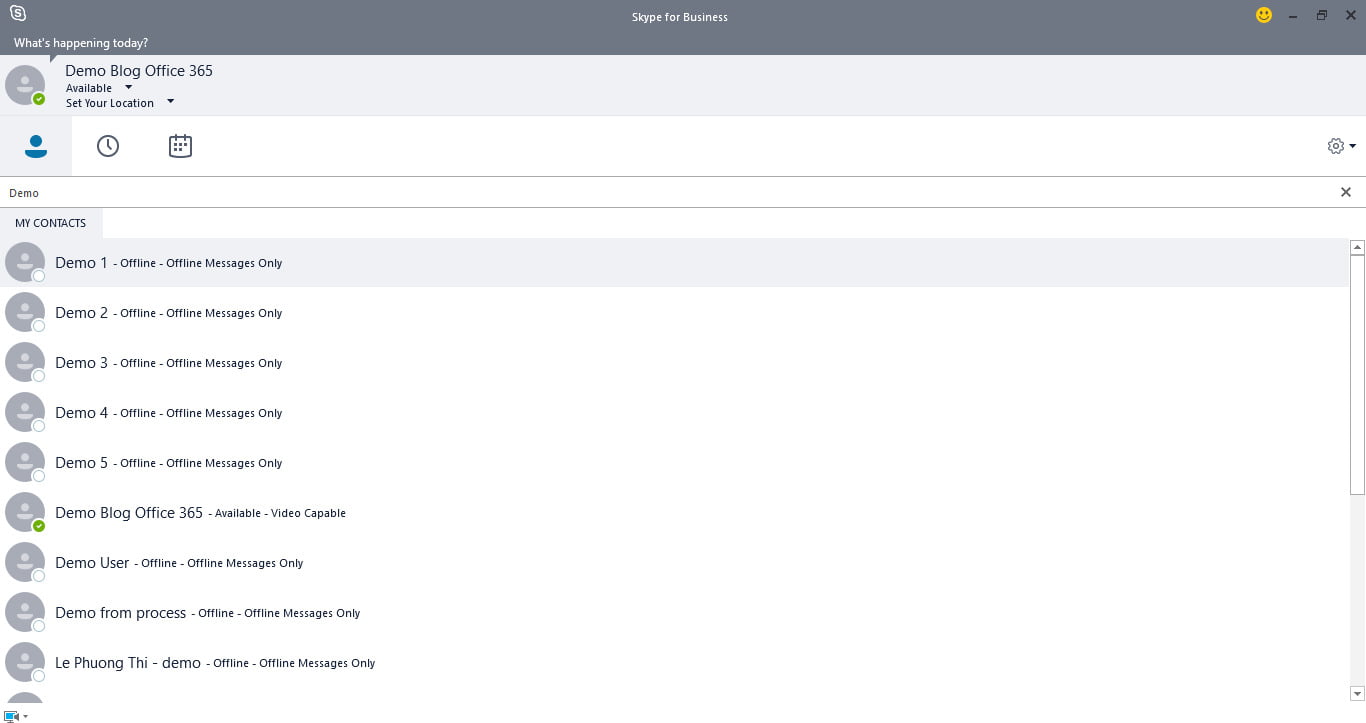This screenshot has width=1366, height=723.
Task: Click Demo from process avatar picture
Action: point(25,612)
